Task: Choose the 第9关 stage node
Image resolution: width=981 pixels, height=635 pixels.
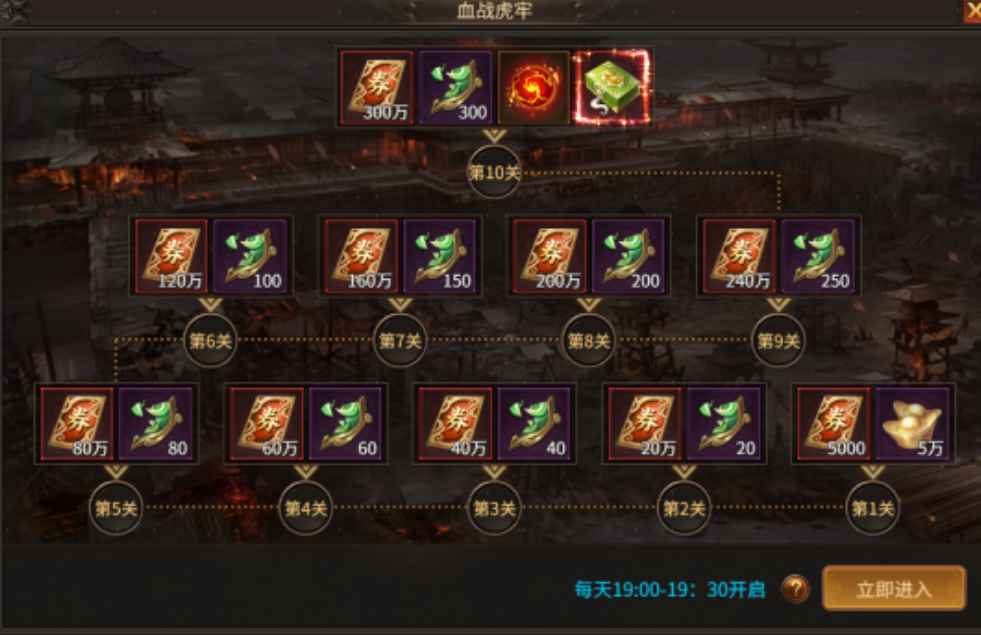Action: [x=778, y=341]
